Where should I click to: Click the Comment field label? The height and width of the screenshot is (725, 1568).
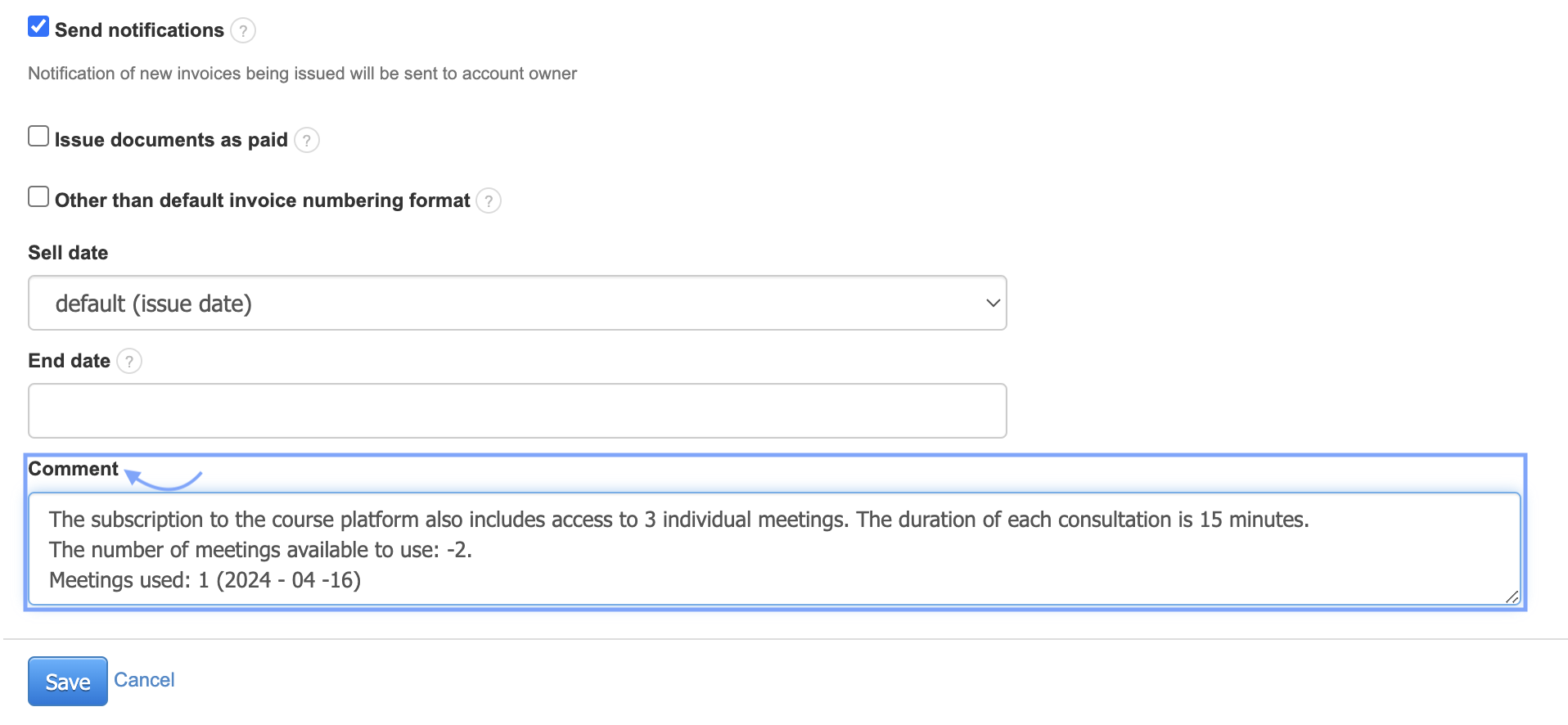[74, 470]
